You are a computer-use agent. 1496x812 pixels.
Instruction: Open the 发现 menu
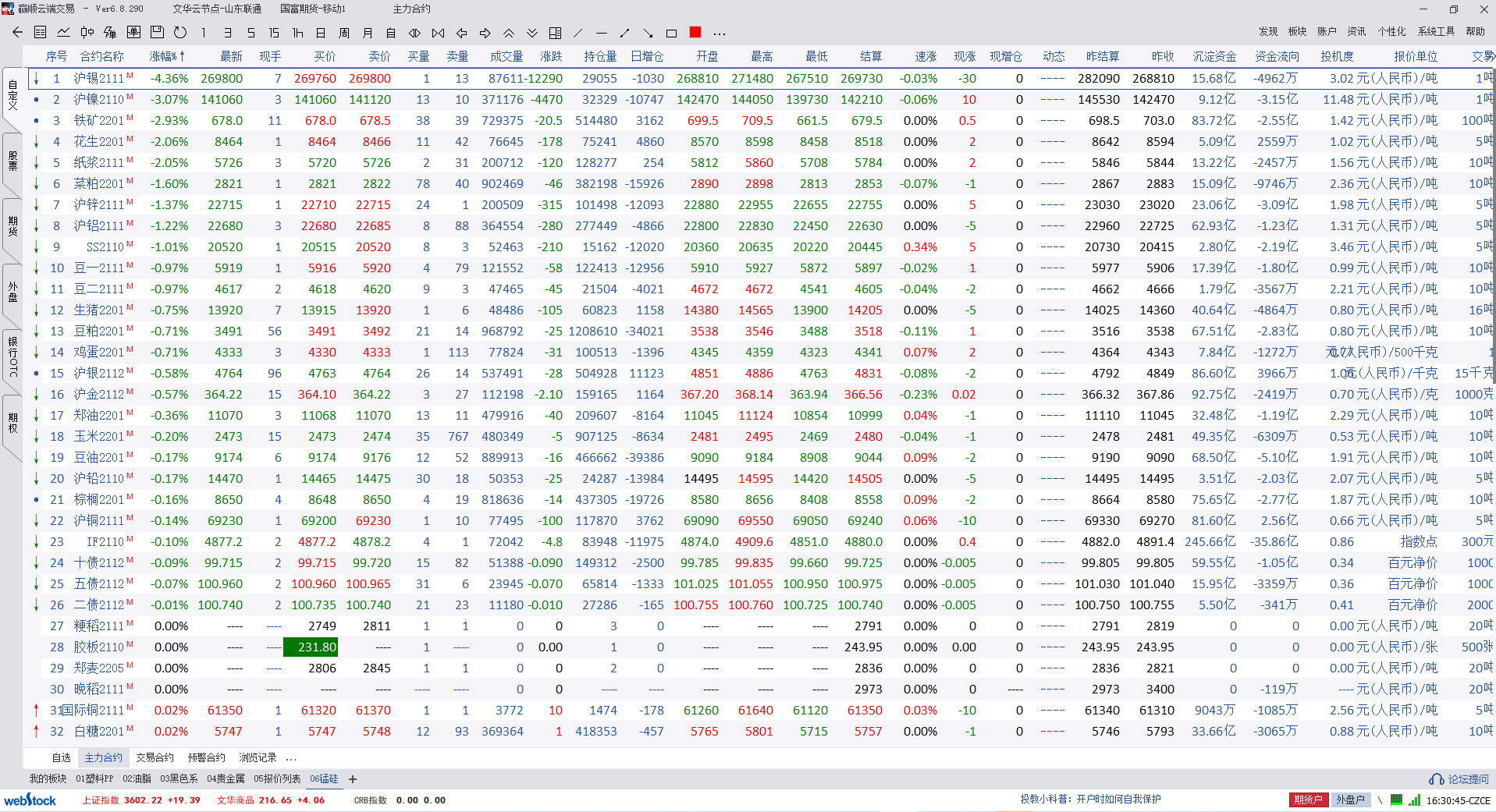[1268, 31]
